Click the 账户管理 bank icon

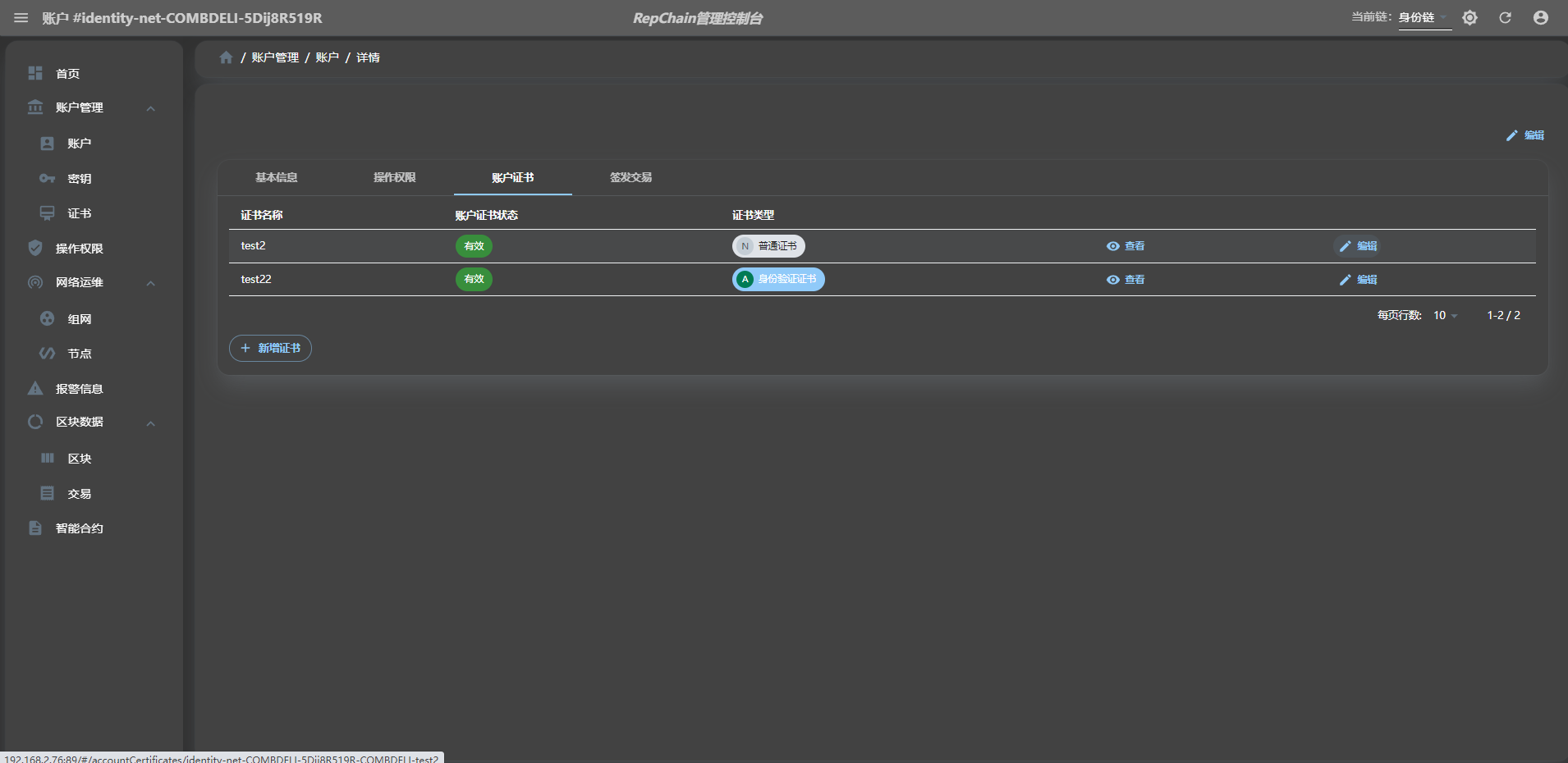click(35, 107)
